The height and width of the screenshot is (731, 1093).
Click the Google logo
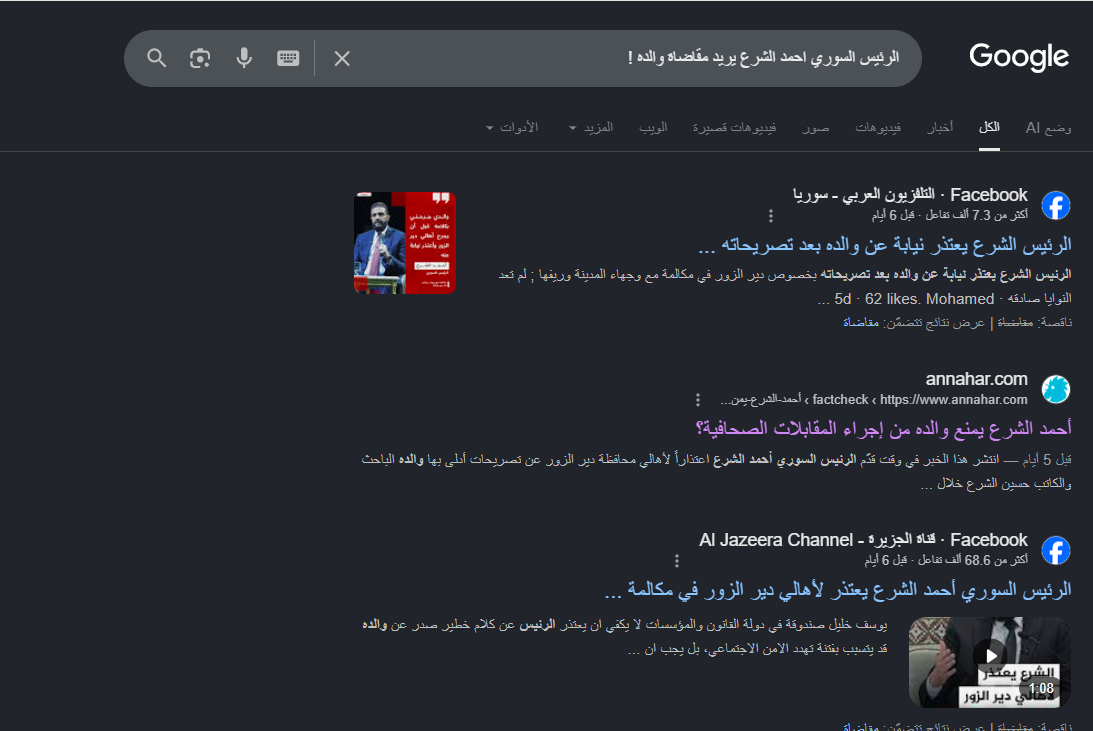point(1018,56)
